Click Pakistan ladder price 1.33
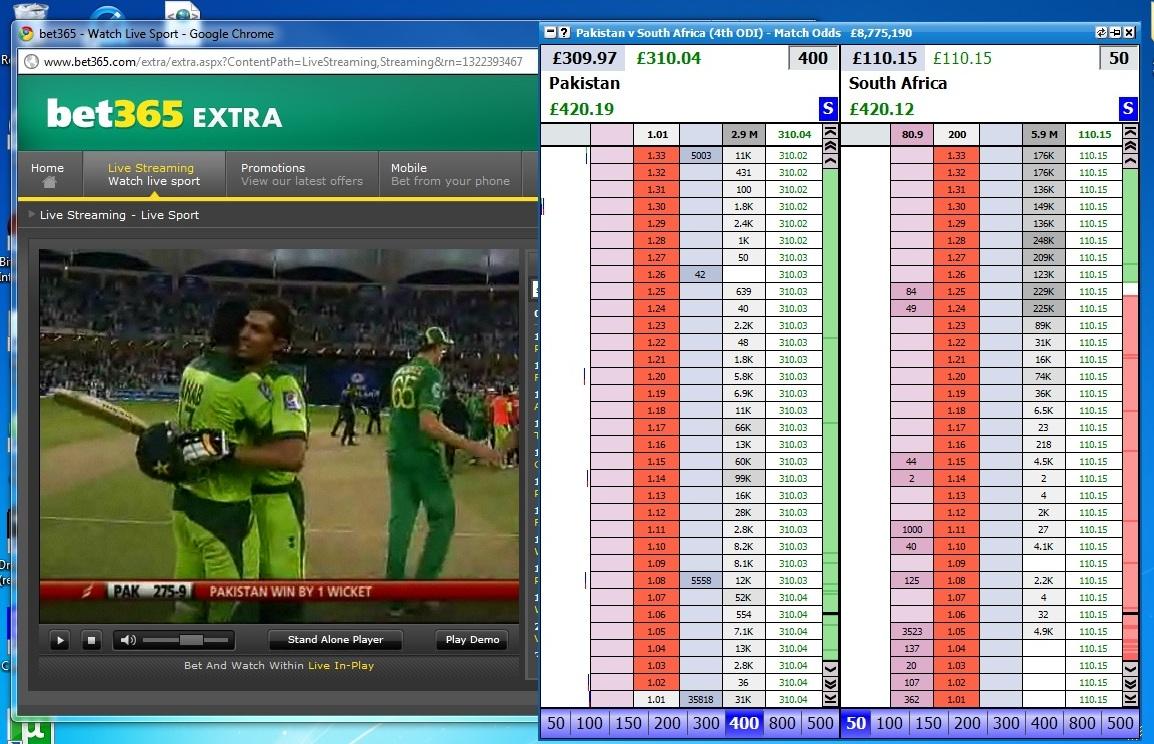The height and width of the screenshot is (744, 1154). (x=656, y=155)
